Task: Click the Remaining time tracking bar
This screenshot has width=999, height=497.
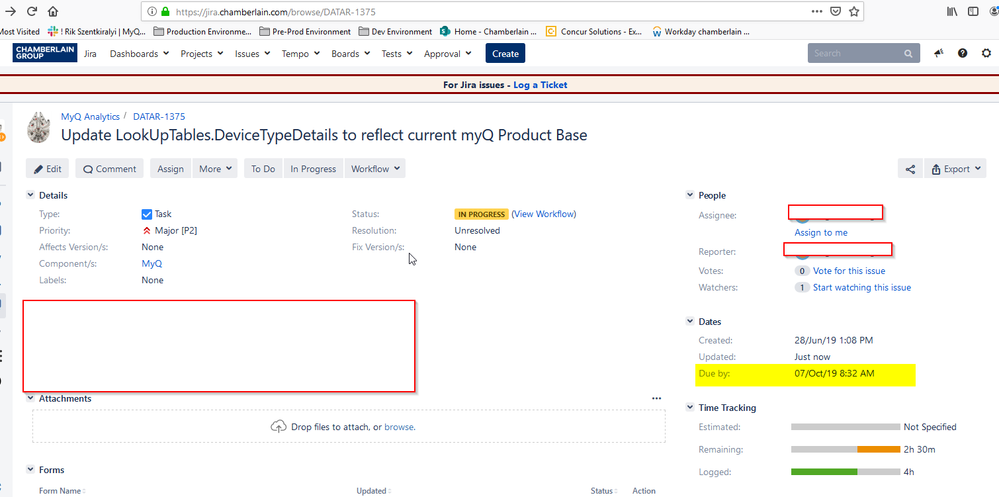Action: click(845, 449)
